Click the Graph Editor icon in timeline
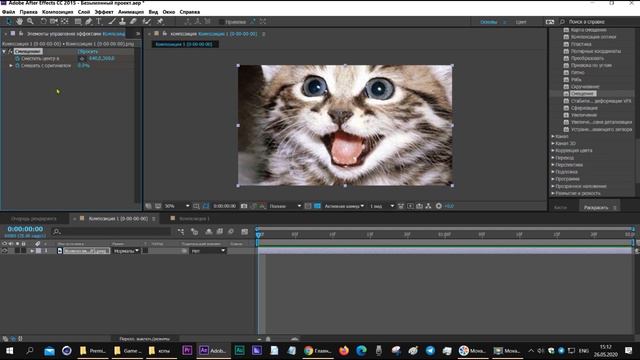Screen dimensions: 640x360 244,232
